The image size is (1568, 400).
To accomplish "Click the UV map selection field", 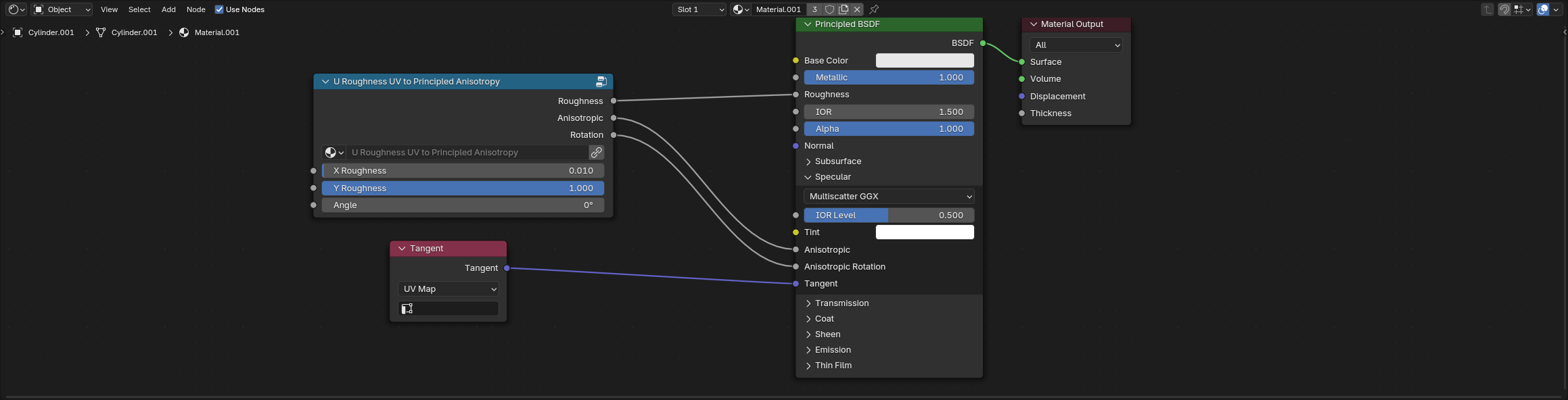I will pyautogui.click(x=448, y=309).
